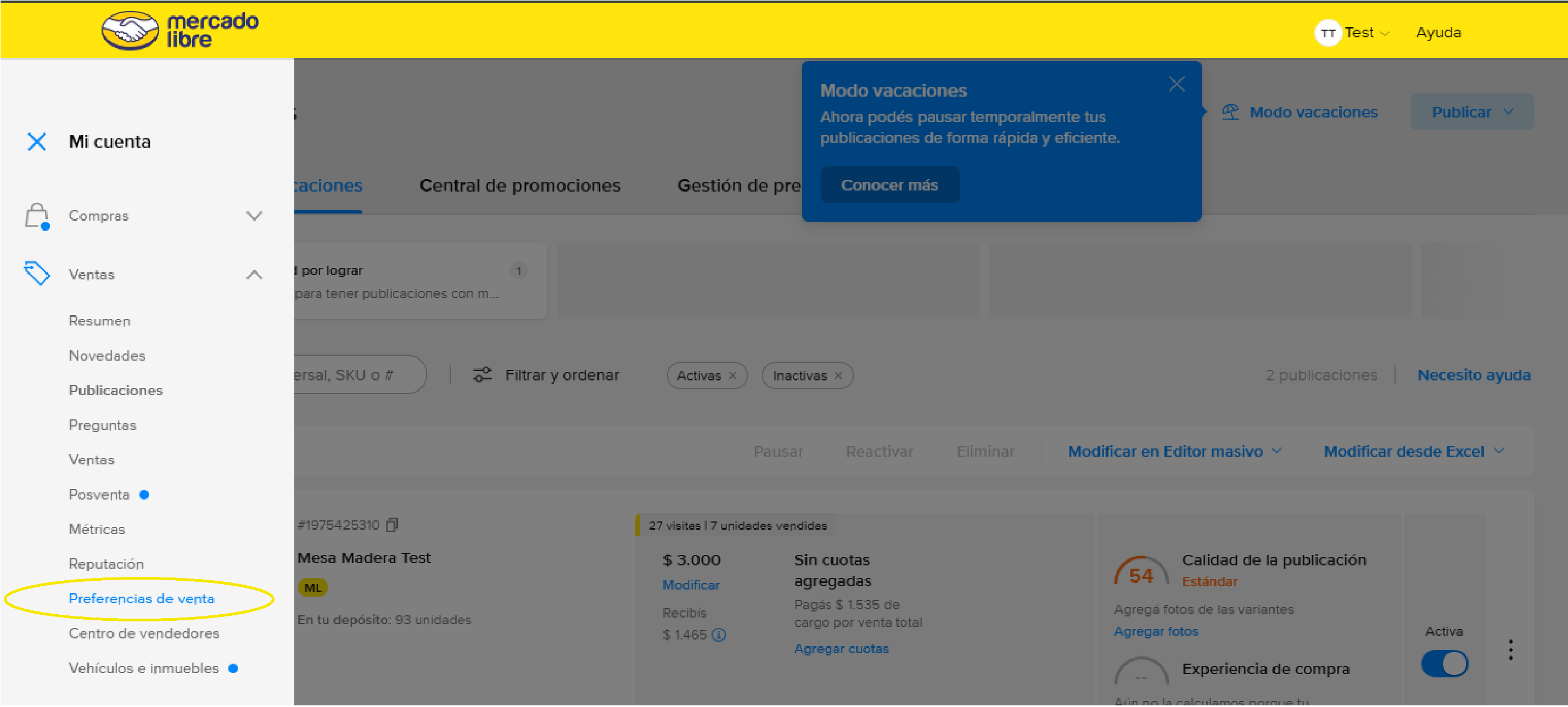The image size is (1568, 707).
Task: Toggle the Activa publication switch off
Action: tap(1444, 664)
